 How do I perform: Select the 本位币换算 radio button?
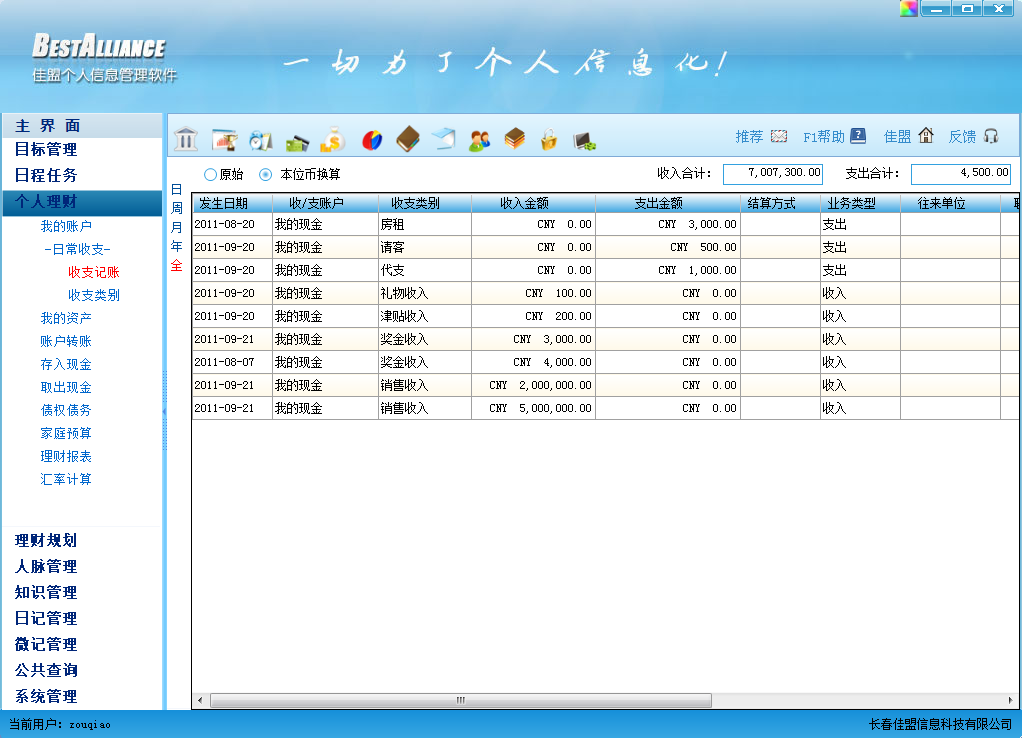(x=265, y=174)
